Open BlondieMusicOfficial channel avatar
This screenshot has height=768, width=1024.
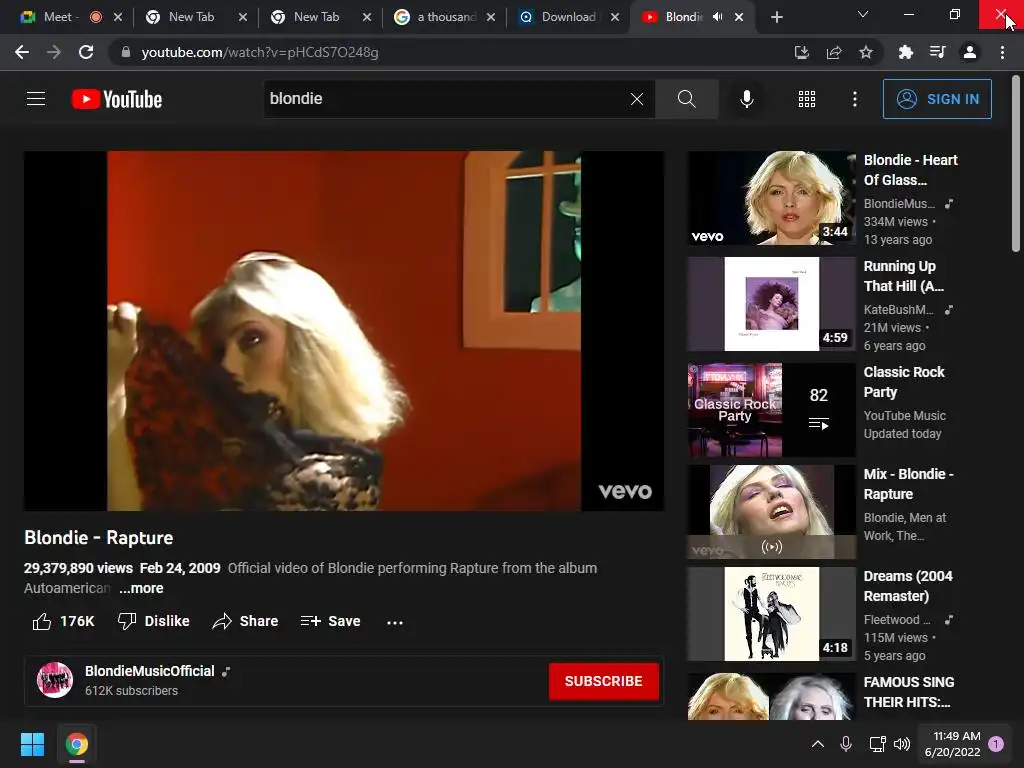[x=54, y=680]
